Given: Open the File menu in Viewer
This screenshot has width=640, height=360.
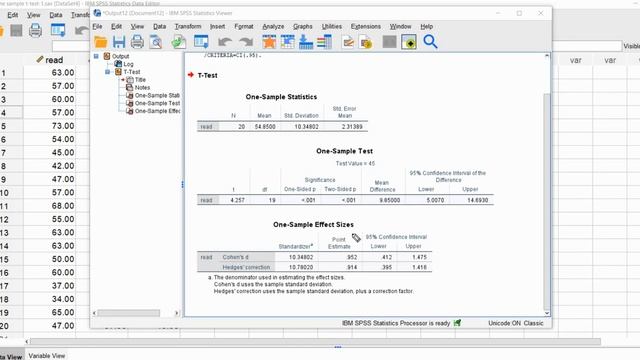Looking at the screenshot, I should [98, 26].
